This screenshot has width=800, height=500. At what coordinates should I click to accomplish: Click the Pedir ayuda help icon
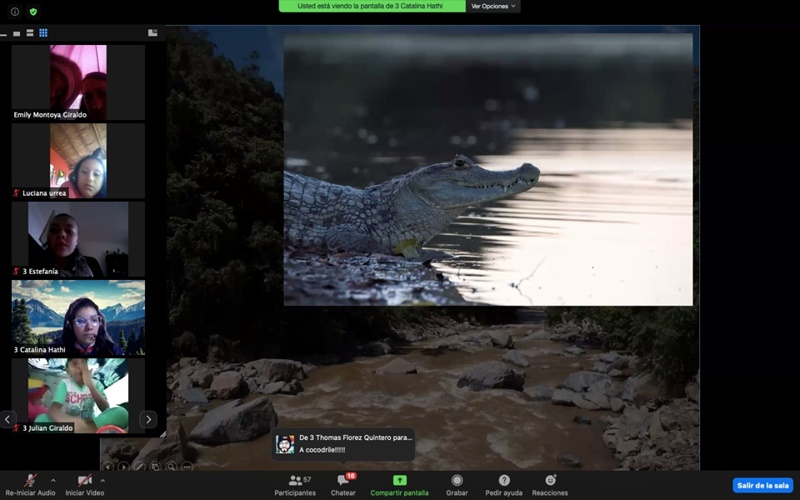pos(504,484)
